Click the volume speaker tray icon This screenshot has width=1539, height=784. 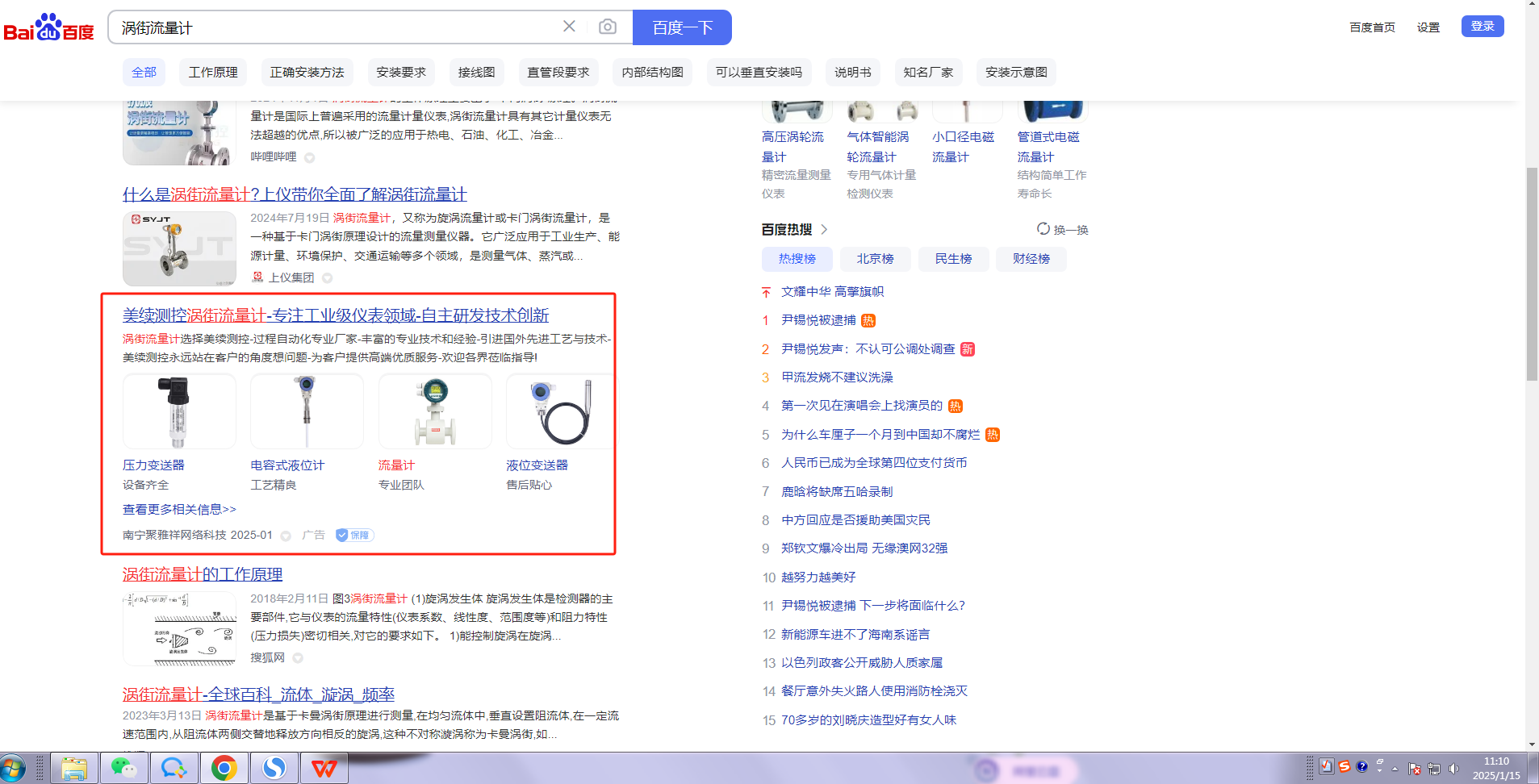pos(1453,768)
